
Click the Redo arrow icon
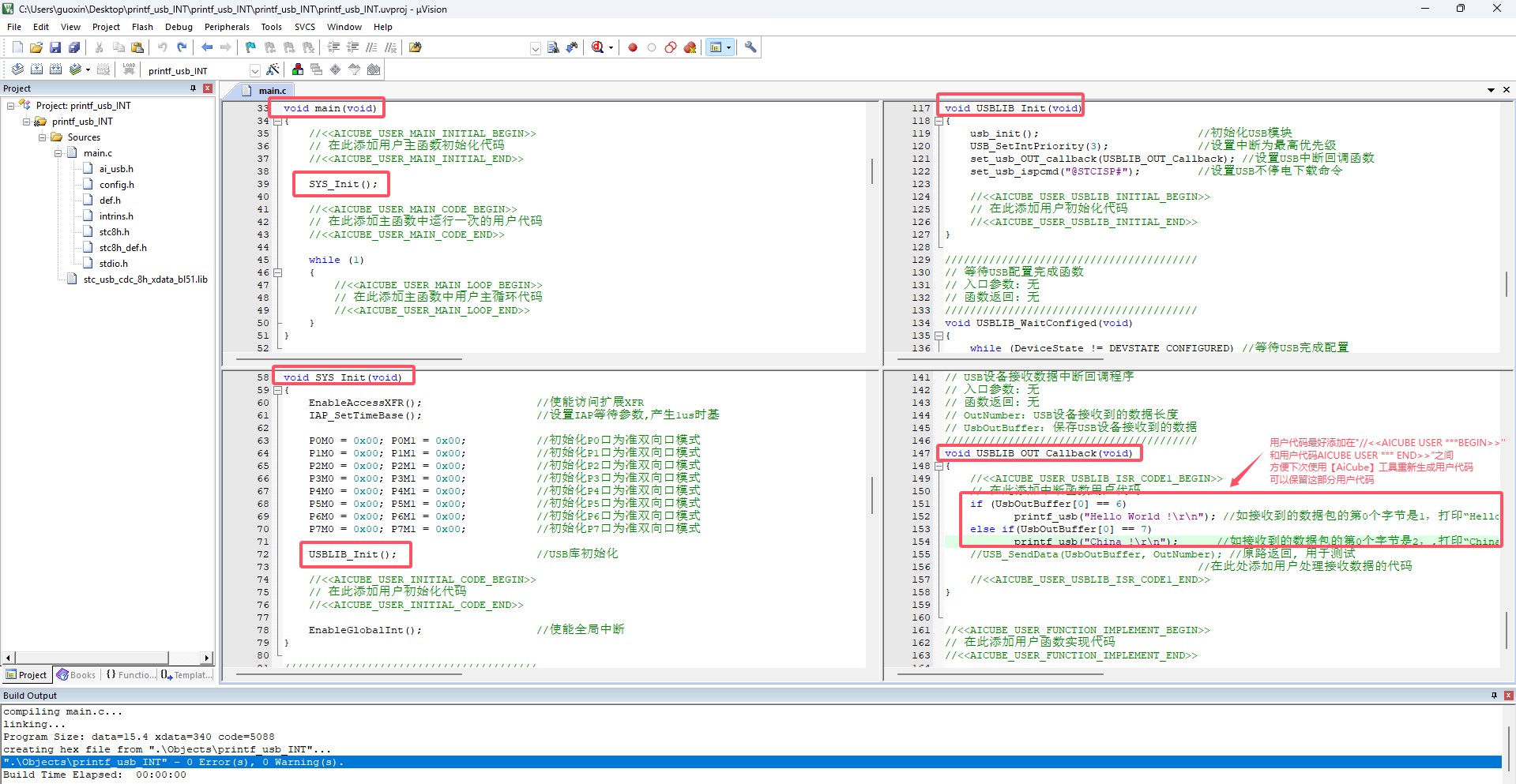[182, 47]
